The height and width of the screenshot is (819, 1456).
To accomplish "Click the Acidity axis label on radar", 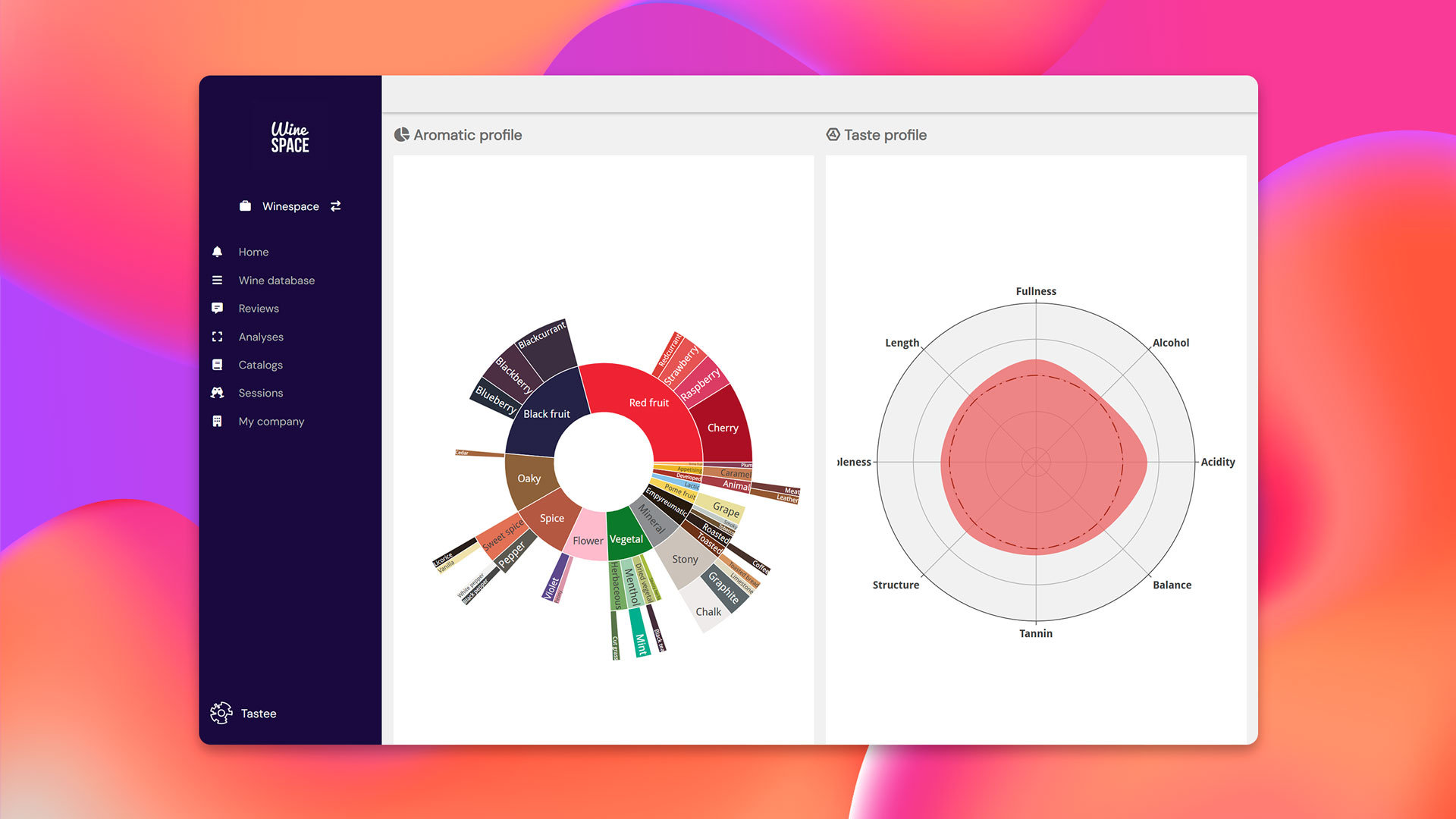I will [x=1217, y=462].
